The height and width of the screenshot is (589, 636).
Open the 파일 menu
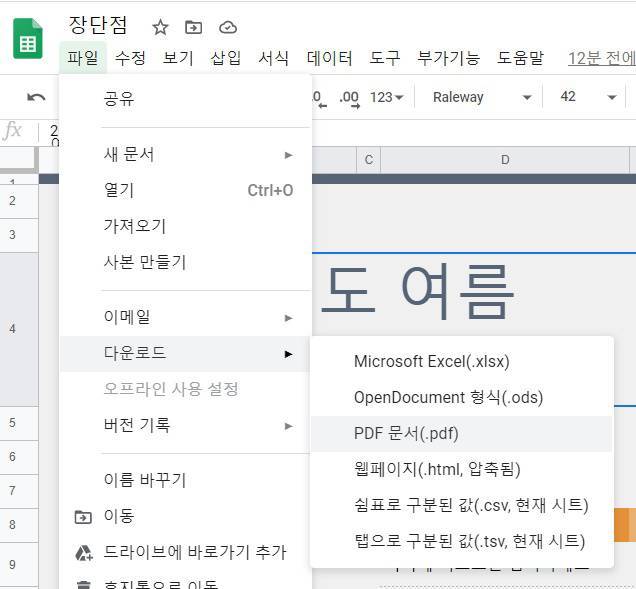(83, 58)
